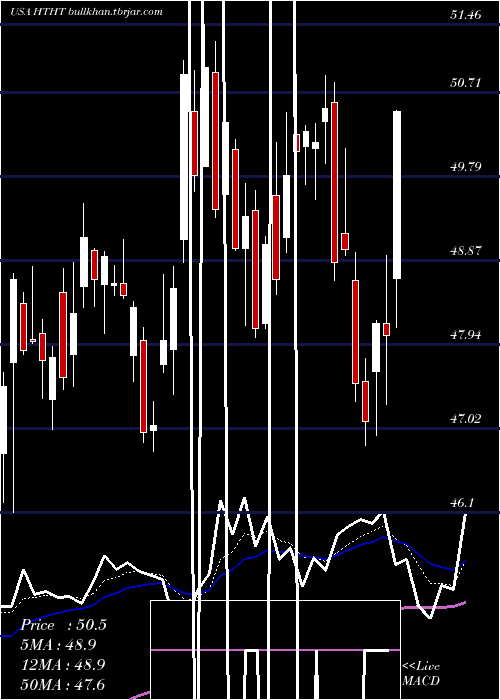Click the '5MA : 48.9' readout
This screenshot has height=700, width=500.
59,645
